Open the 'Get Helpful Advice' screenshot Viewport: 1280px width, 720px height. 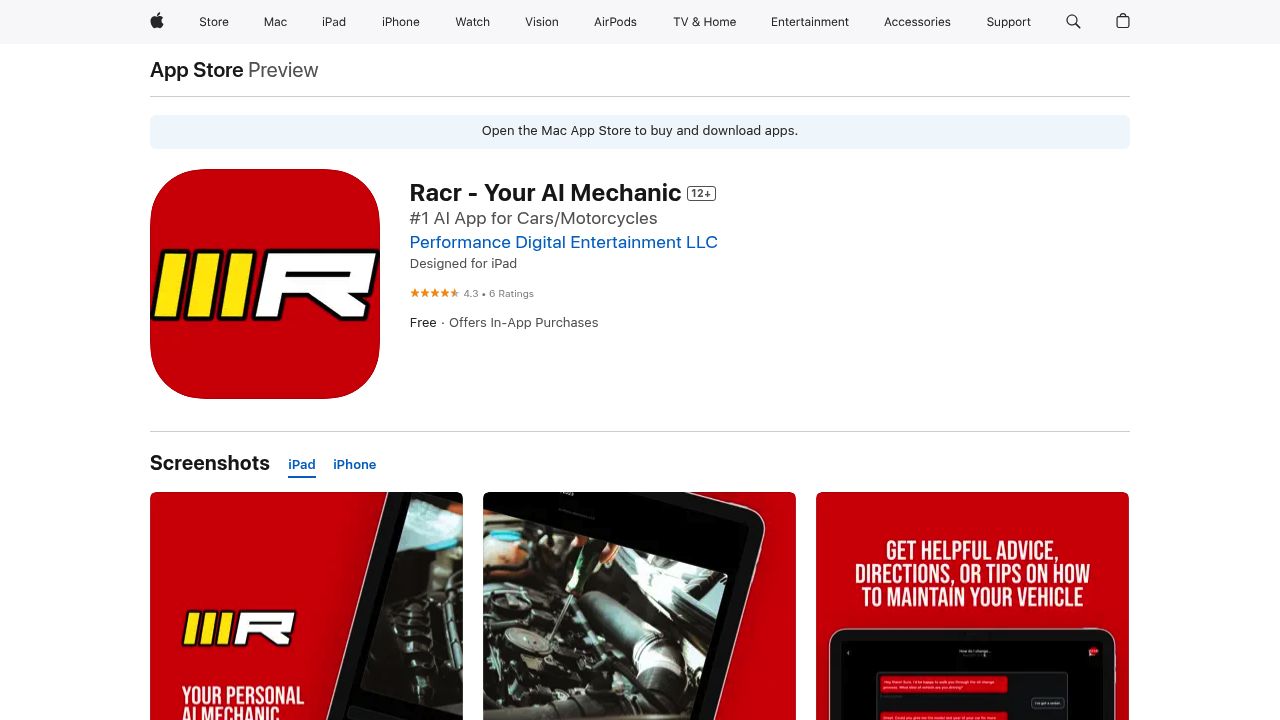click(972, 606)
